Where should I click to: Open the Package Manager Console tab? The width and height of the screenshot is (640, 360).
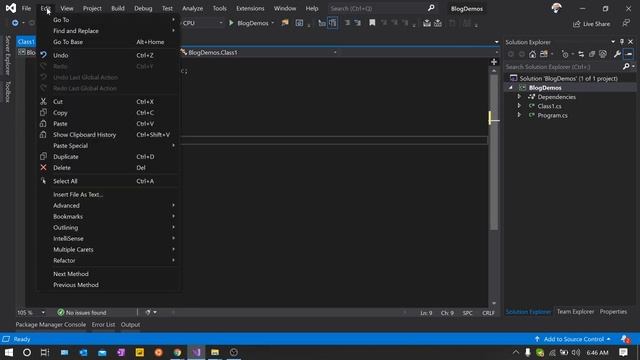pos(51,325)
